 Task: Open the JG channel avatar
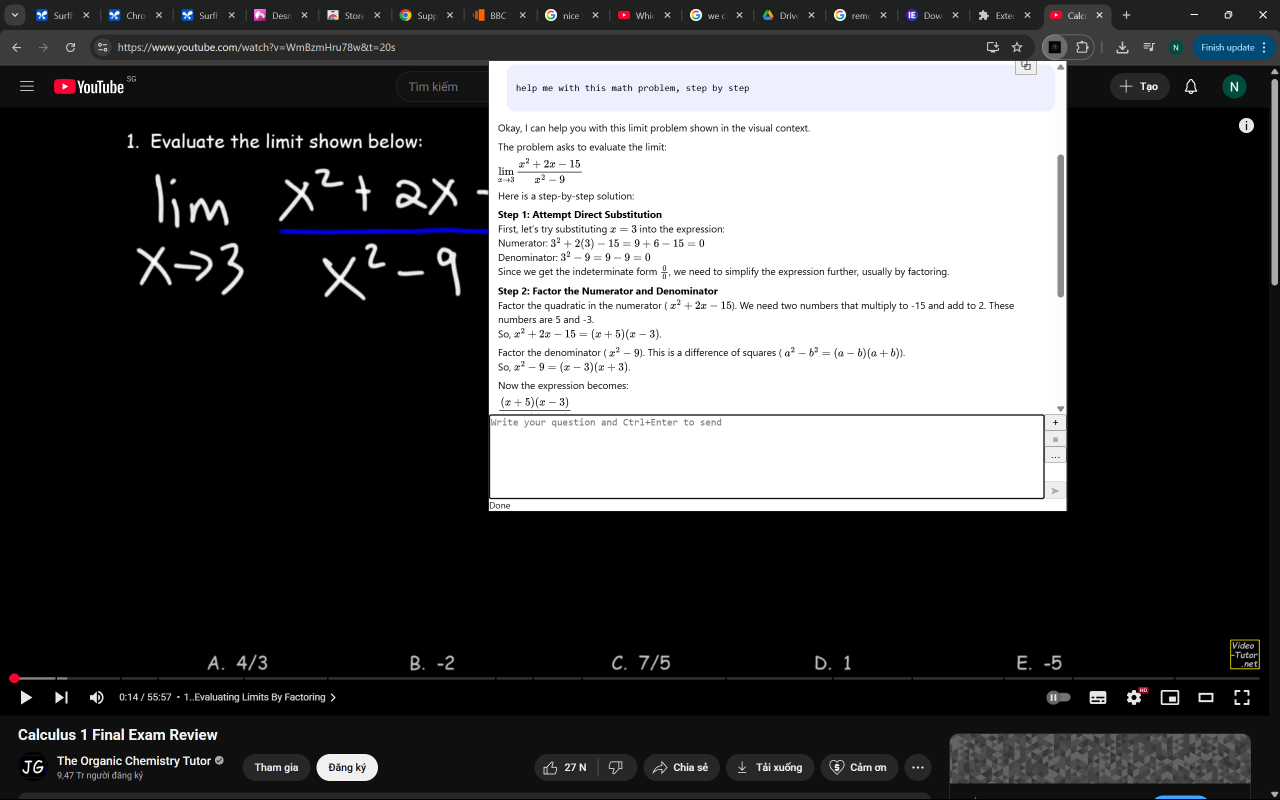pos(33,767)
